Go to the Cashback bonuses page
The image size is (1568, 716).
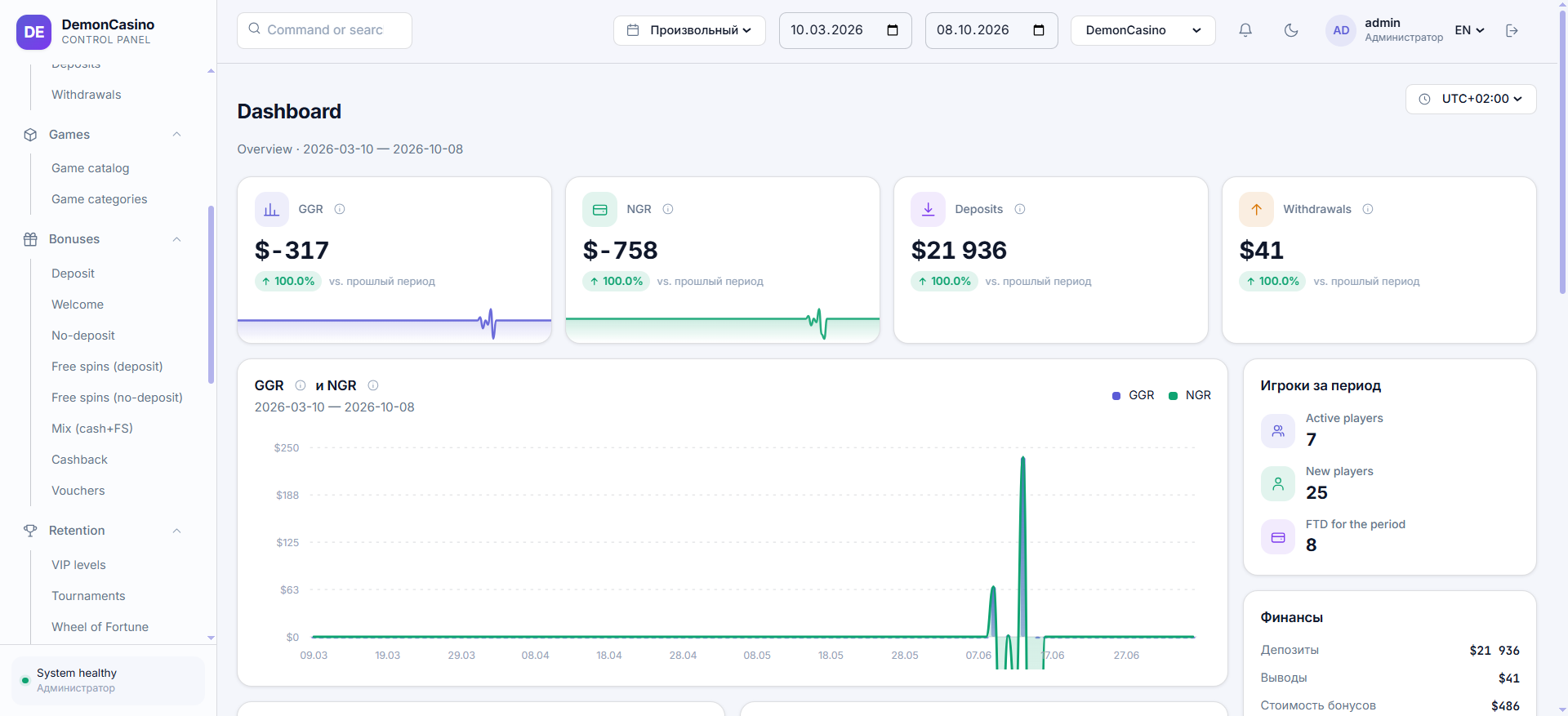pos(80,460)
